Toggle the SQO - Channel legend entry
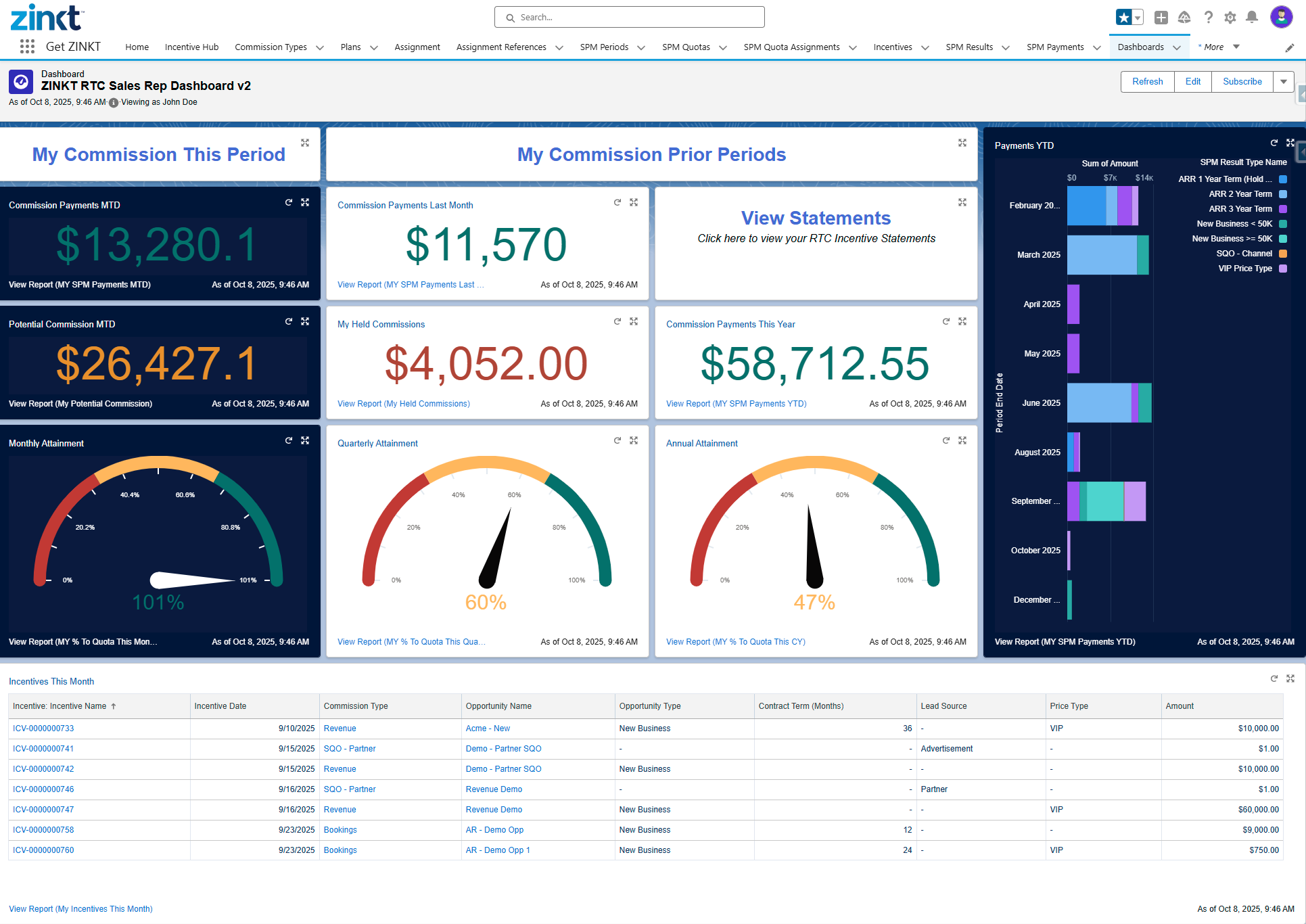Screen dimensions: 1306x924 click(1244, 254)
